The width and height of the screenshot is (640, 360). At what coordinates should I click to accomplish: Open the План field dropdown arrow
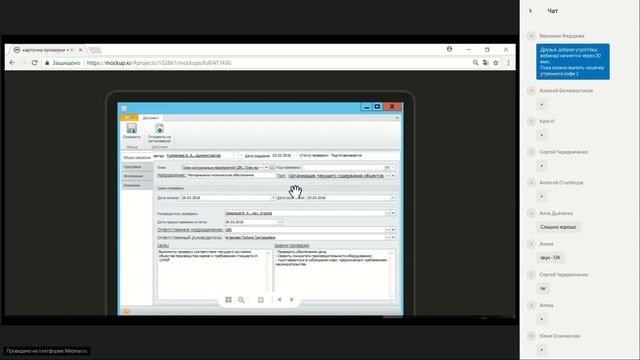click(266, 167)
